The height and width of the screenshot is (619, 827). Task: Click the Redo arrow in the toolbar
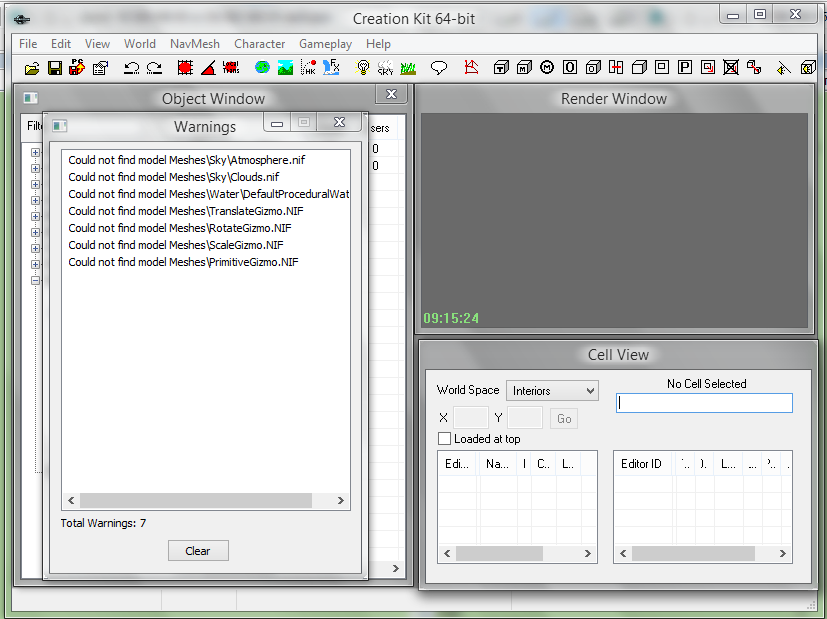(x=154, y=68)
